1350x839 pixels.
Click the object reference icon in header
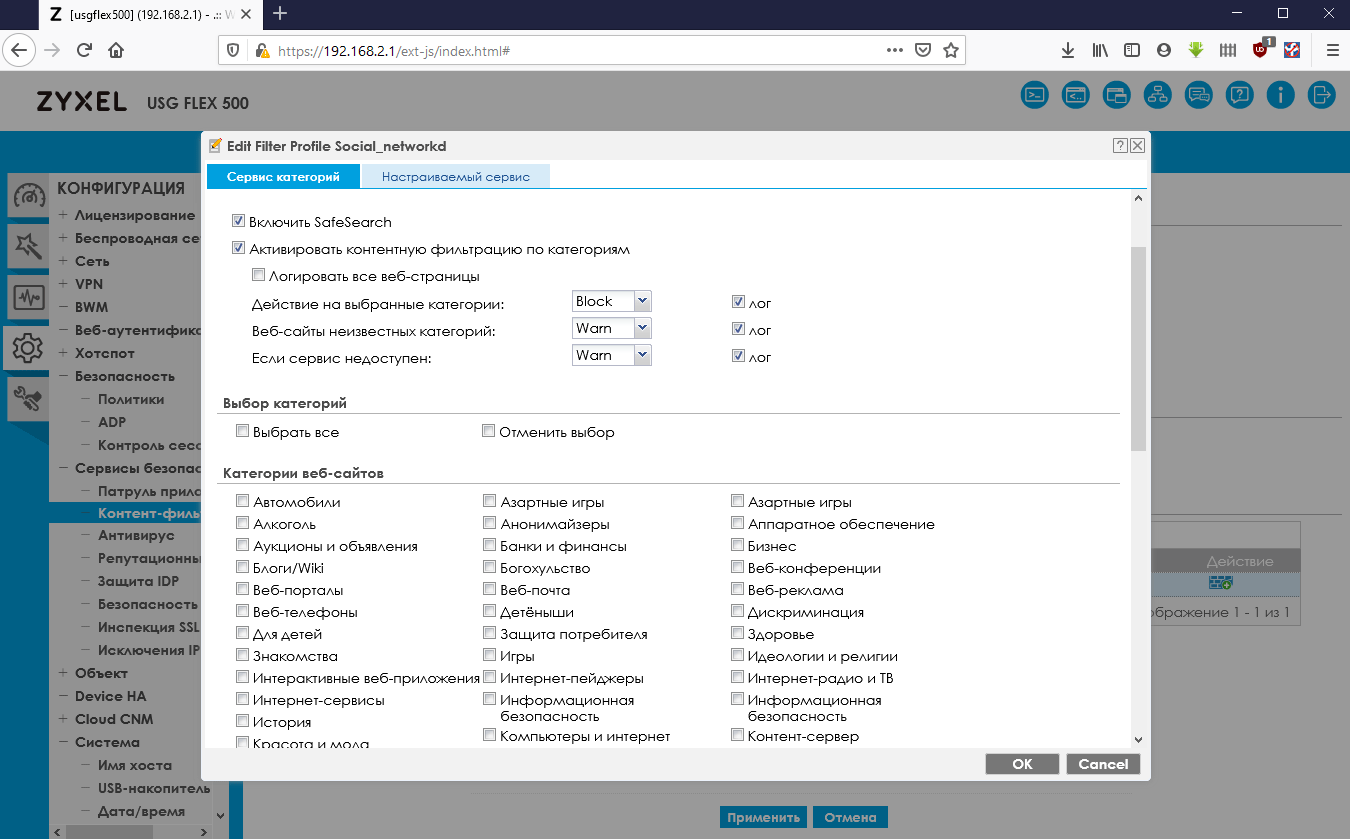click(1116, 95)
